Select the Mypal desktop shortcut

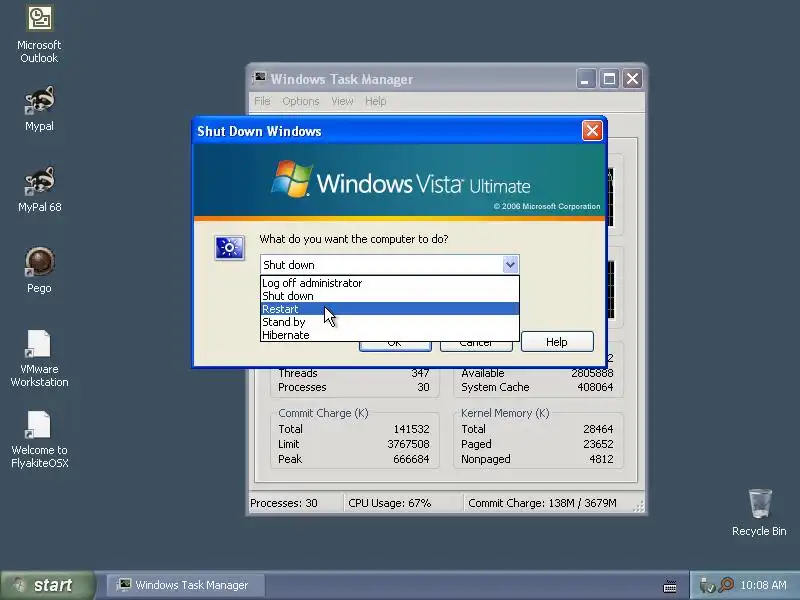click(39, 109)
